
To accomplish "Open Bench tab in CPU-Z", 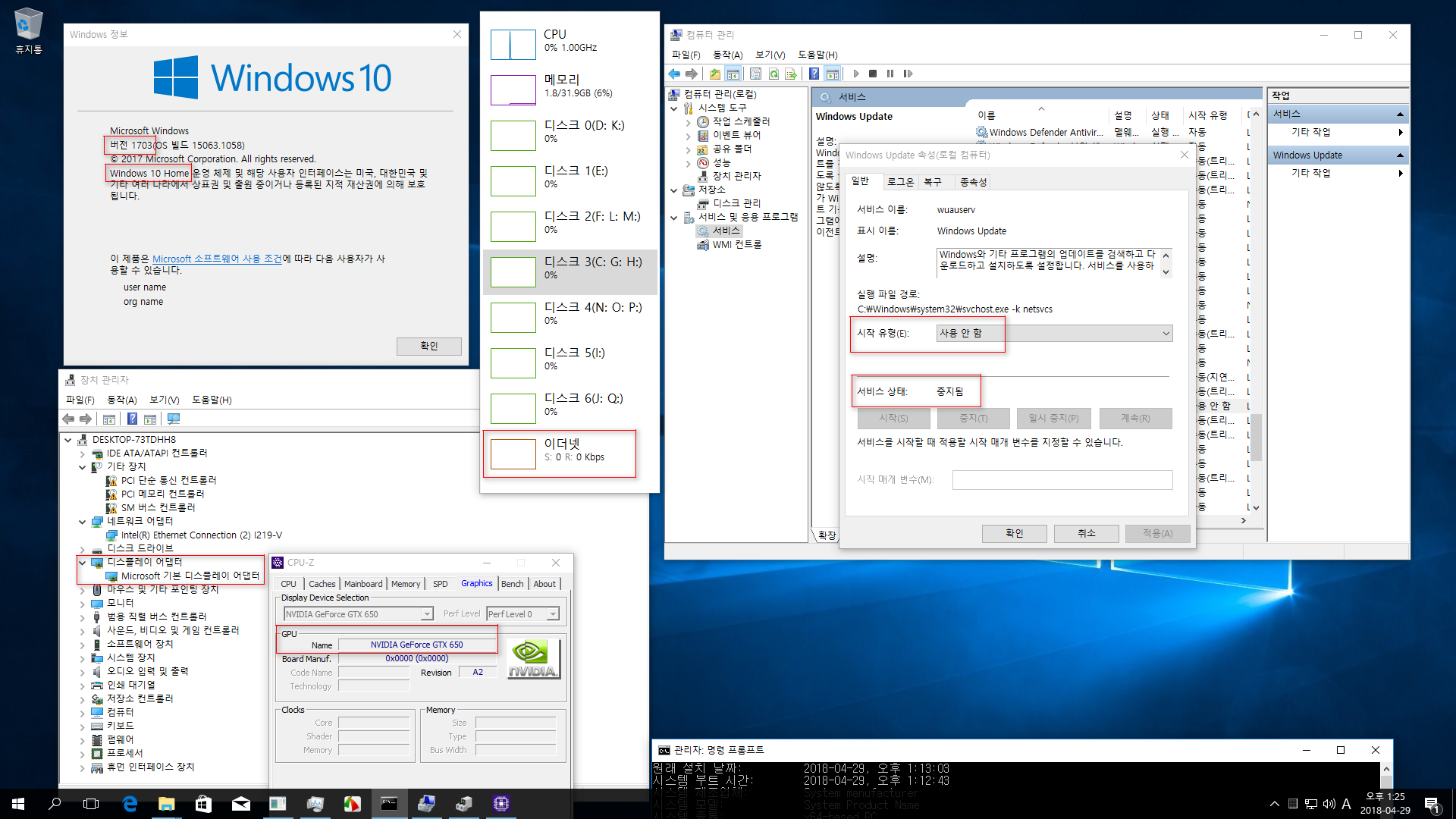I will pos(512,584).
